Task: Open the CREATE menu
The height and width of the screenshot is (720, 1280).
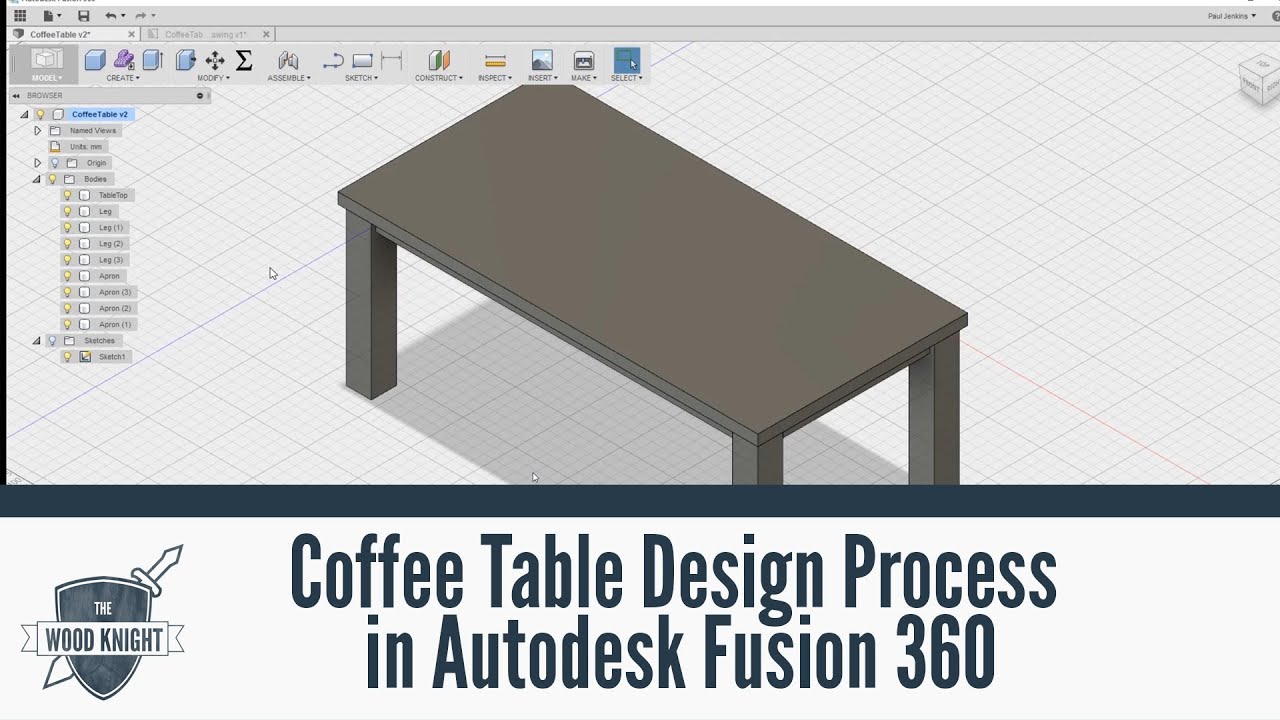Action: tap(122, 78)
